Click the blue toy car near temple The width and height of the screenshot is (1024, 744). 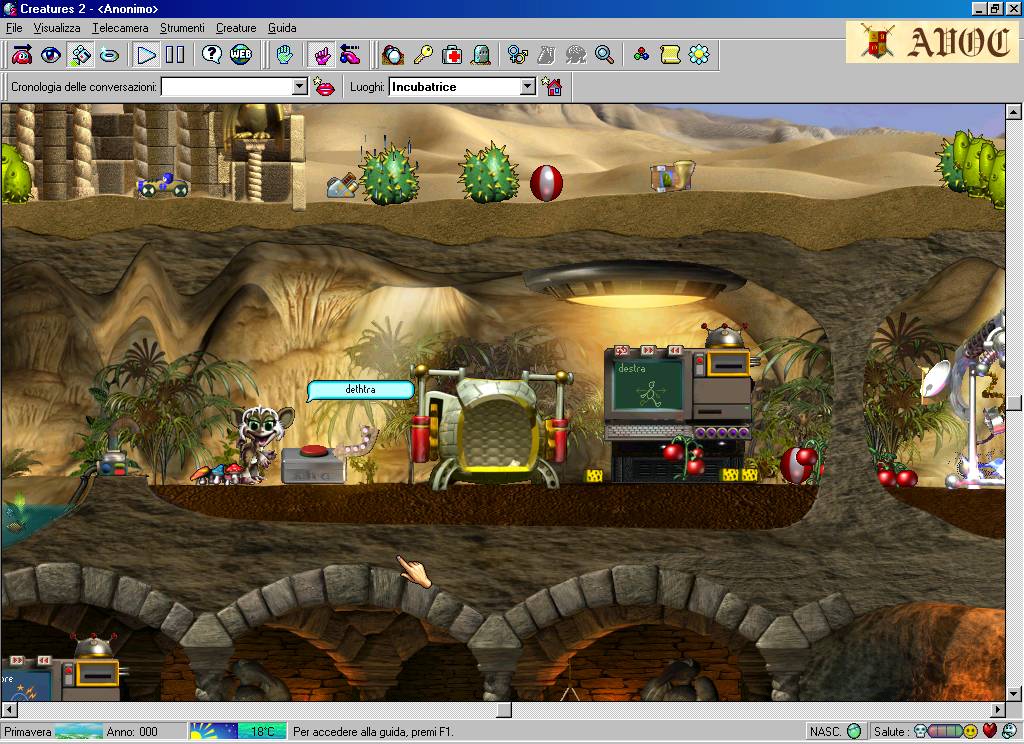tap(163, 186)
